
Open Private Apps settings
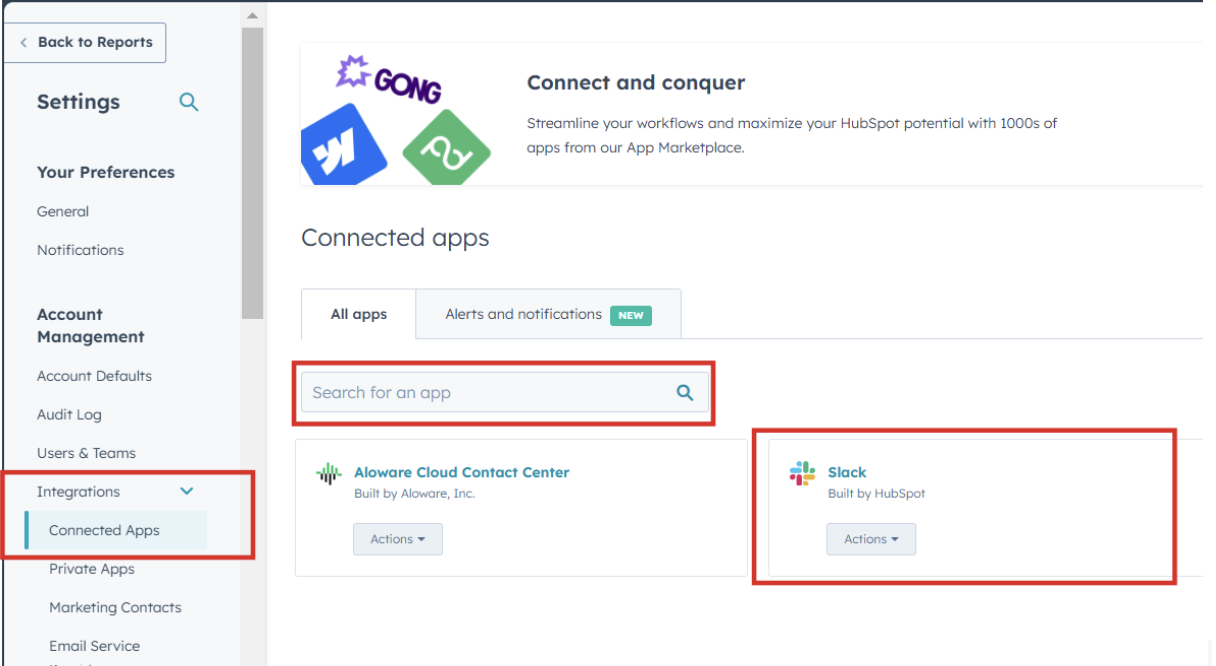click(92, 569)
